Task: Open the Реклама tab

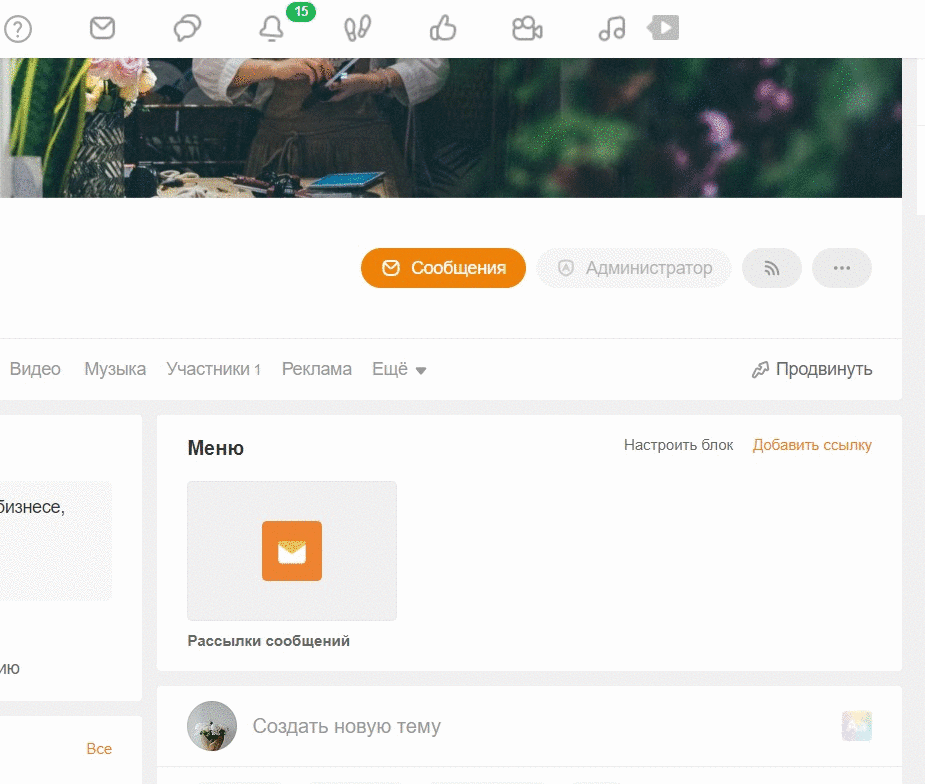Action: click(316, 369)
